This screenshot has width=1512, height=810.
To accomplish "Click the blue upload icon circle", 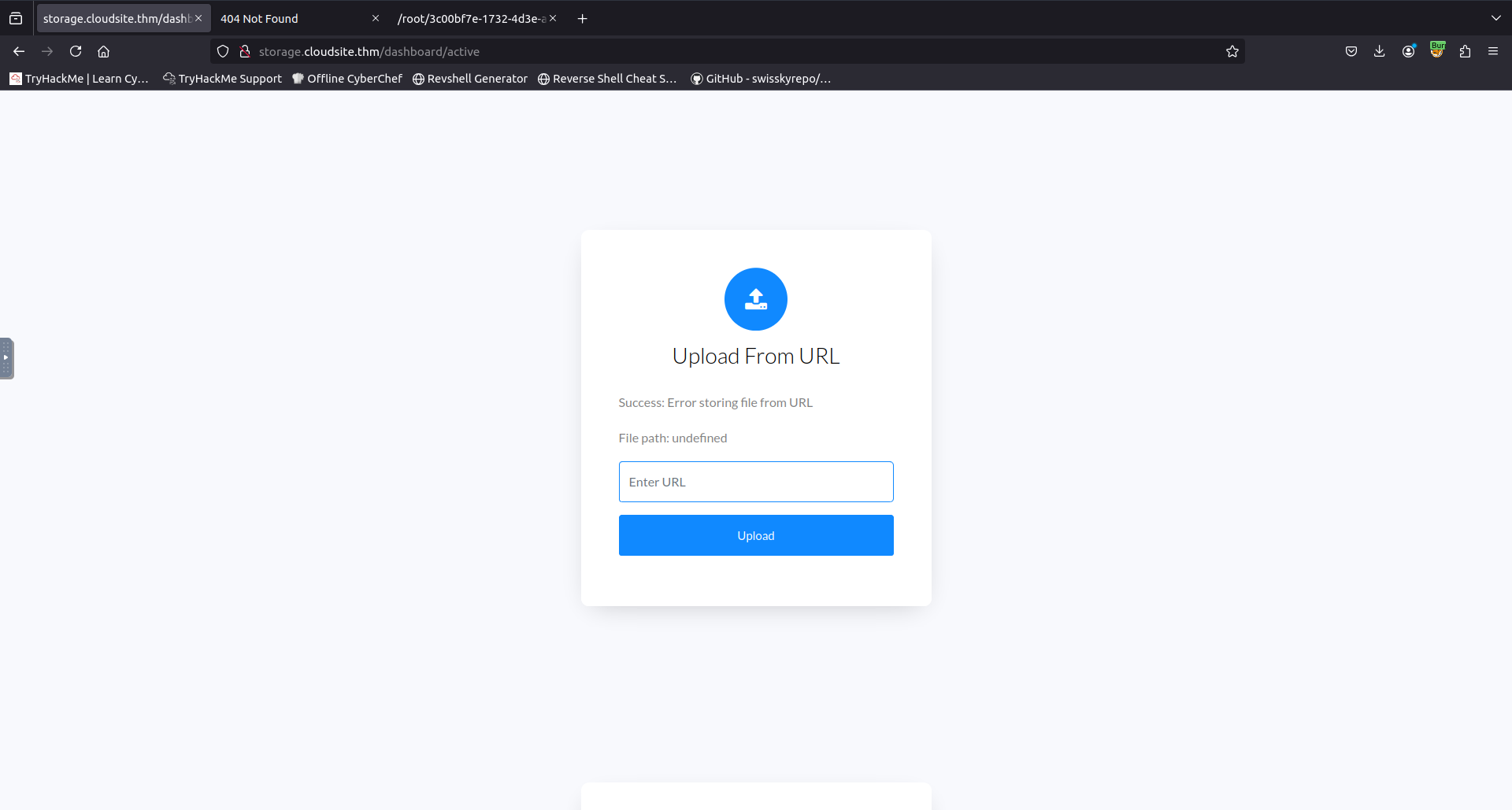I will coord(755,299).
